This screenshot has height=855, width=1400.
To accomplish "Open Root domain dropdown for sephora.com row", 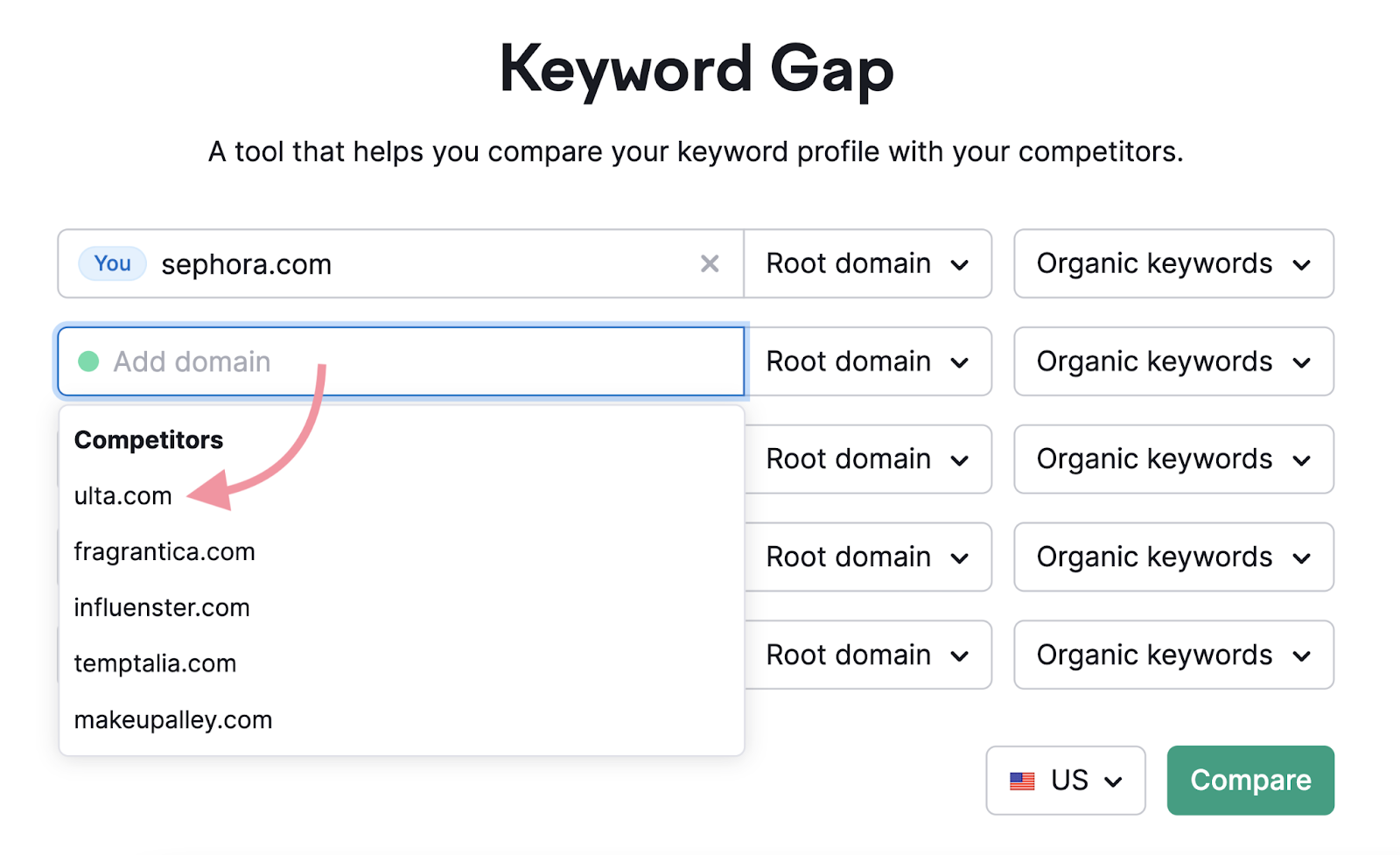I will pyautogui.click(x=867, y=263).
